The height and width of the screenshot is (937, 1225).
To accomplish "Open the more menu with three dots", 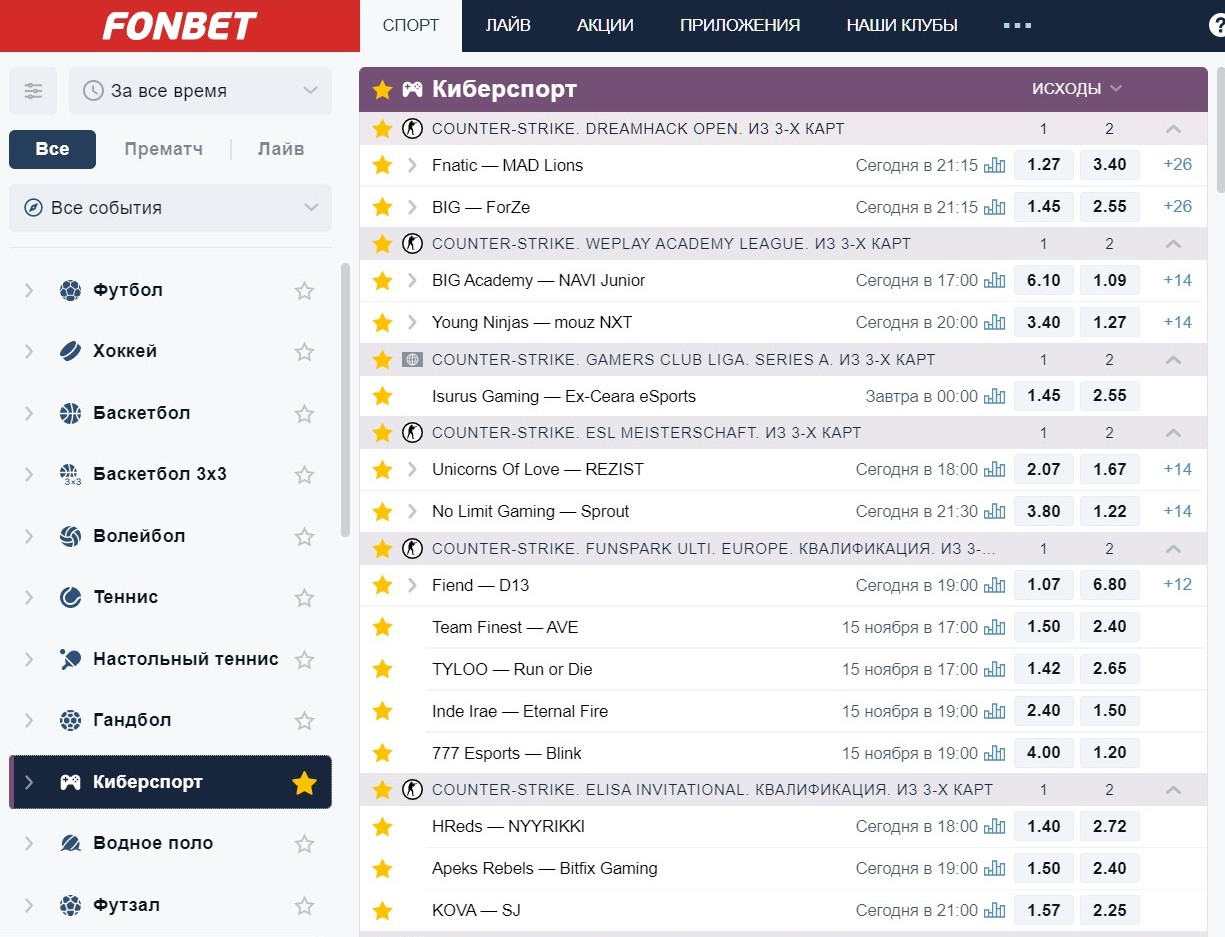I will pos(1017,26).
